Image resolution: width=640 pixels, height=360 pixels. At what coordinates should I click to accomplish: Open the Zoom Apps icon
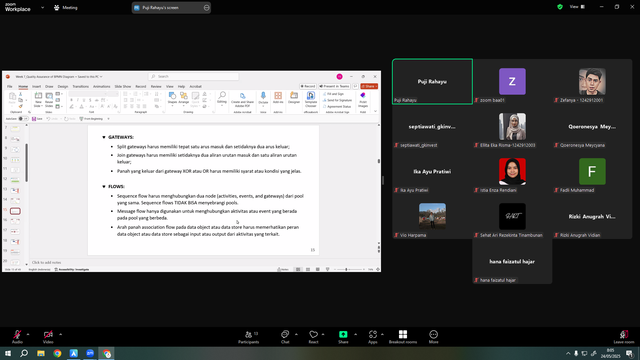(373, 334)
